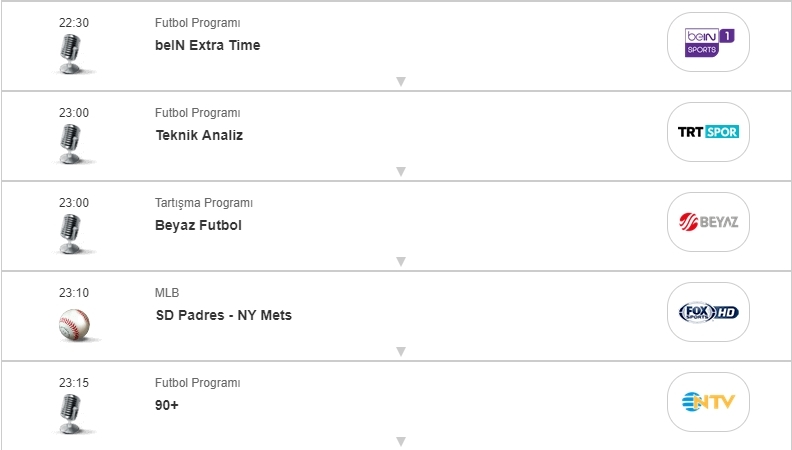Open the Fox Sports HD channel logo
The image size is (792, 450).
point(708,312)
